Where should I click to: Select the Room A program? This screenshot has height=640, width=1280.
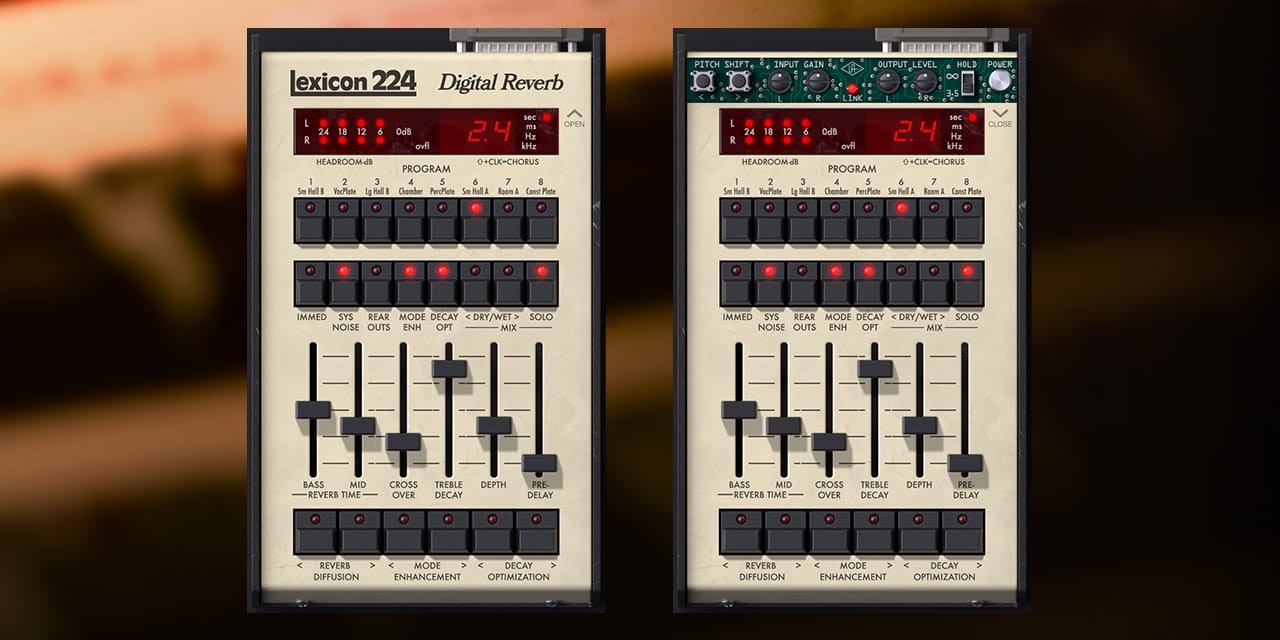(x=508, y=216)
